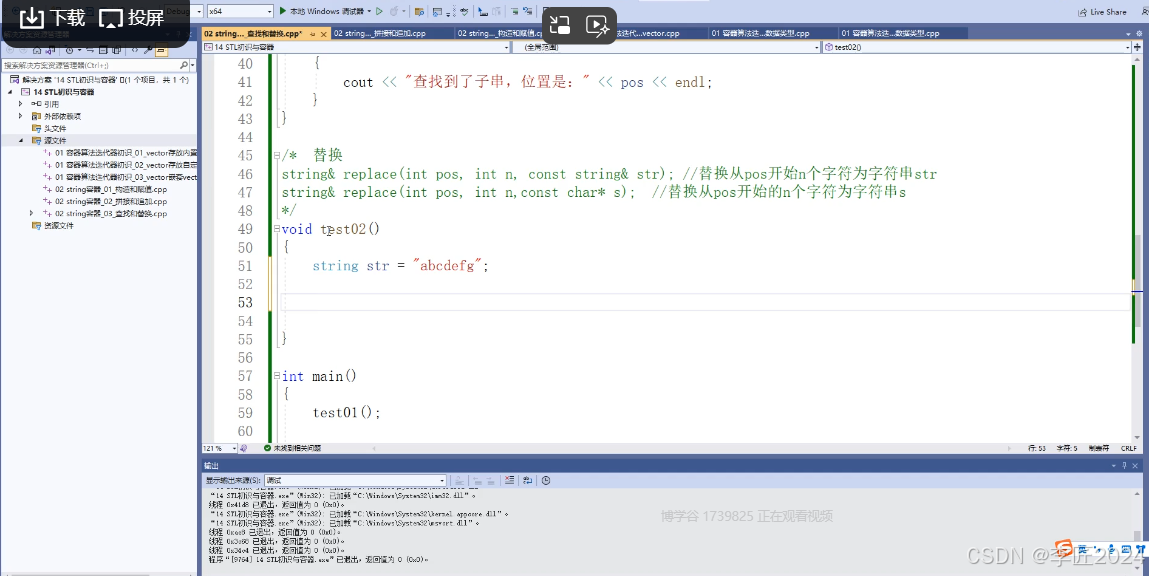
Task: Pin the active 查找和替换.cpp tab
Action: click(313, 34)
